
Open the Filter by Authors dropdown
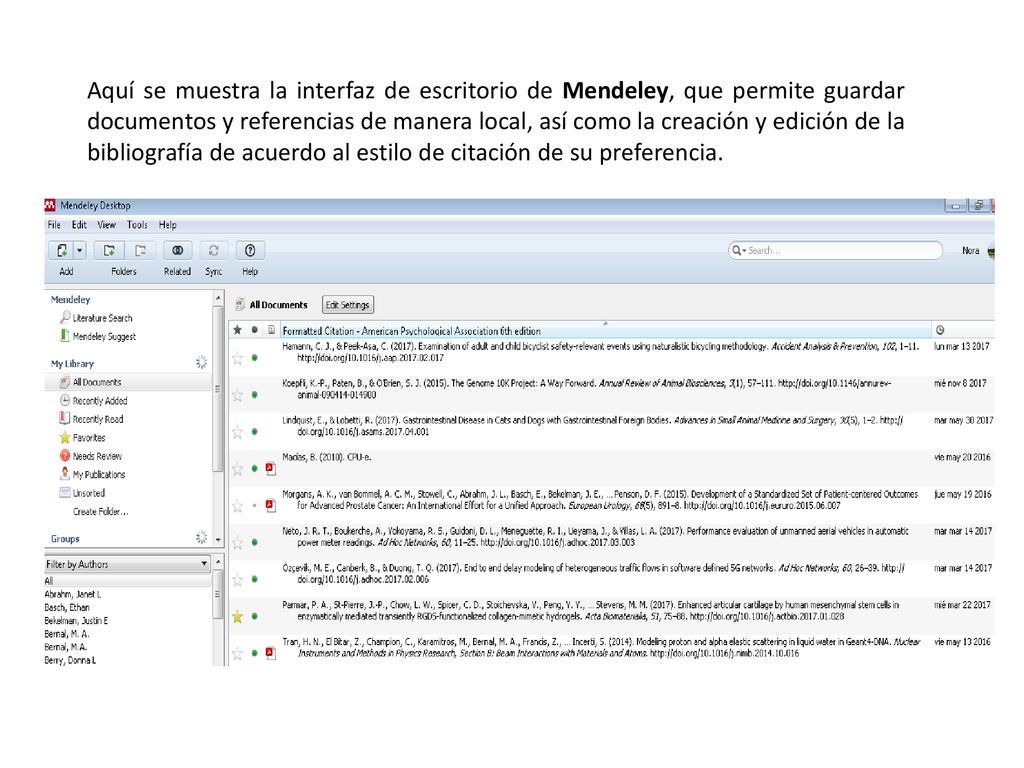[x=127, y=564]
